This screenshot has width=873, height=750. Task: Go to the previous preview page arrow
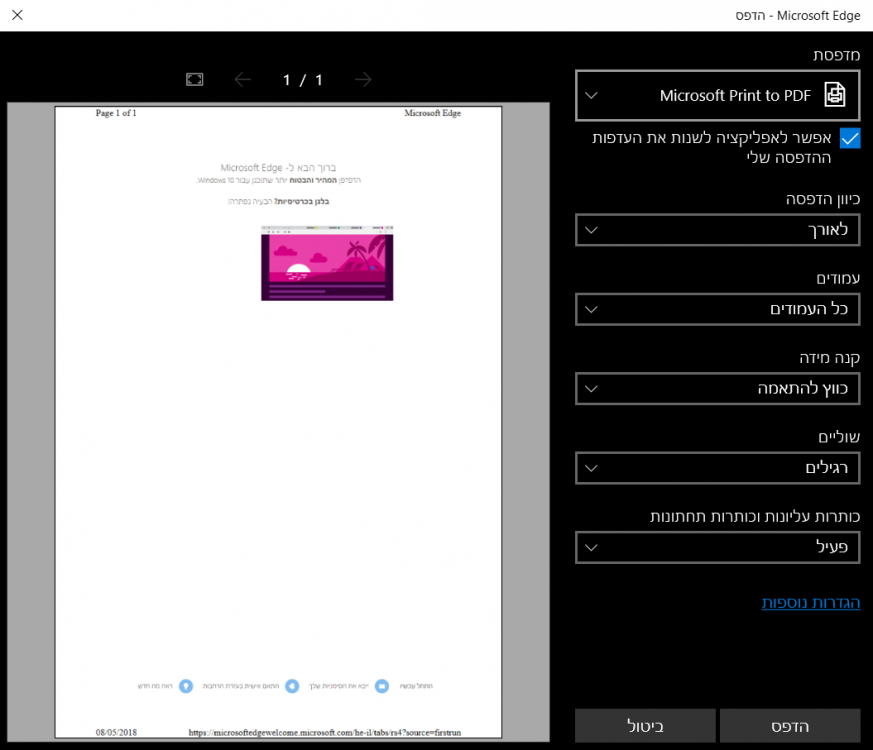tap(243, 80)
